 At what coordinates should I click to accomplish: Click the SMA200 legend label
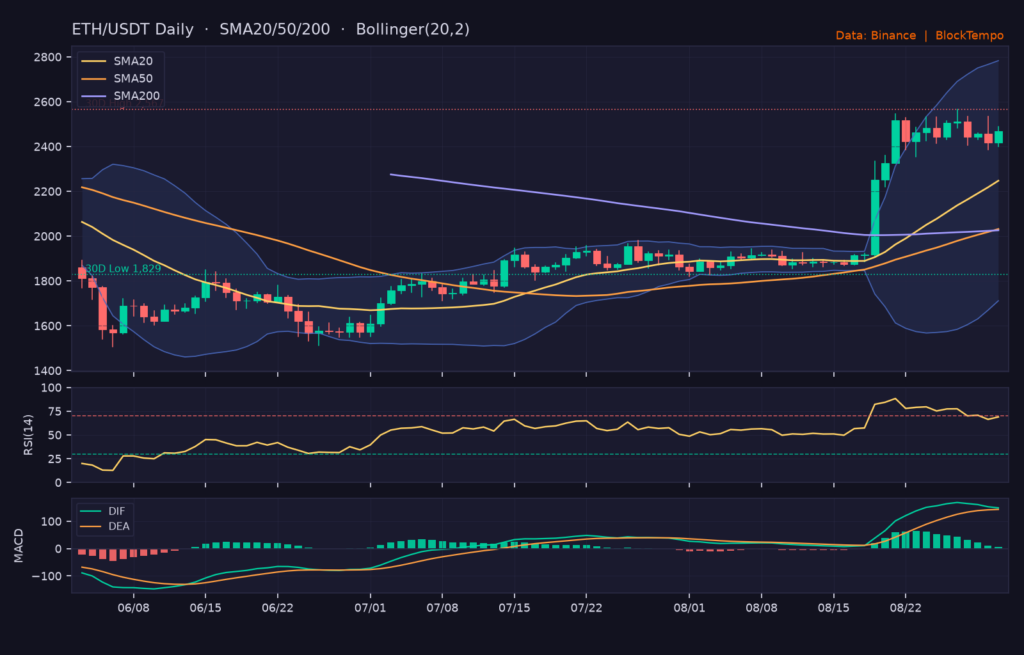point(136,96)
